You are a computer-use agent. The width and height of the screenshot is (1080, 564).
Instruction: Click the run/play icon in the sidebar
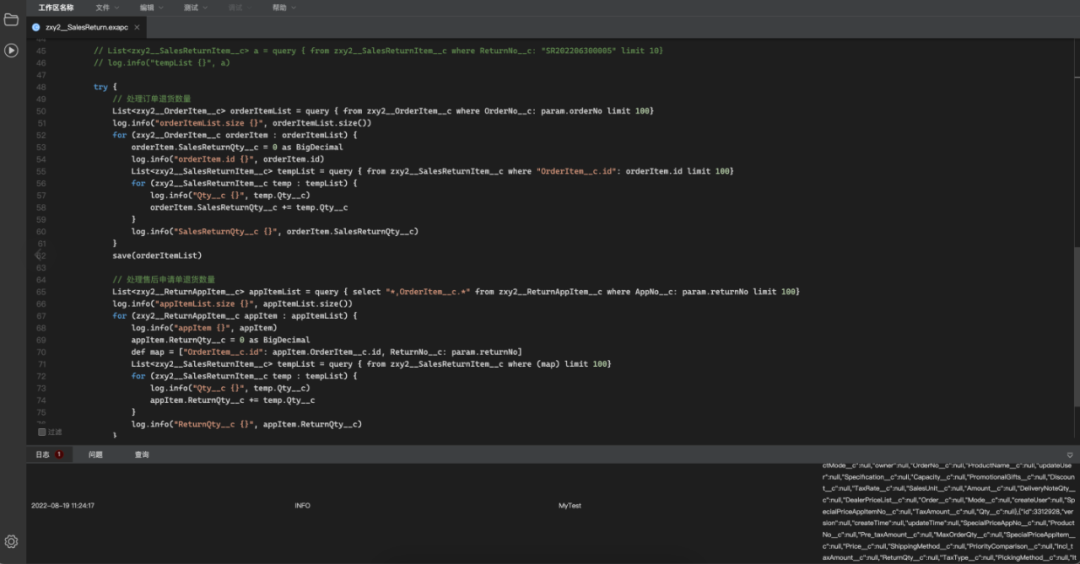coord(11,50)
